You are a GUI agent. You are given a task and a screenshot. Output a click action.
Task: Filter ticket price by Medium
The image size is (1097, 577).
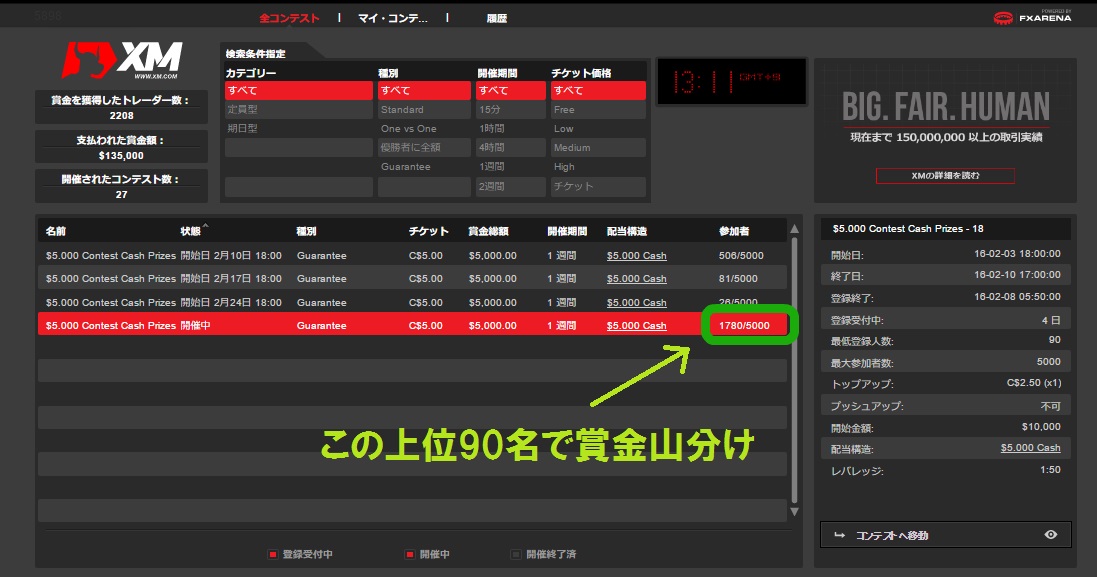[598, 148]
